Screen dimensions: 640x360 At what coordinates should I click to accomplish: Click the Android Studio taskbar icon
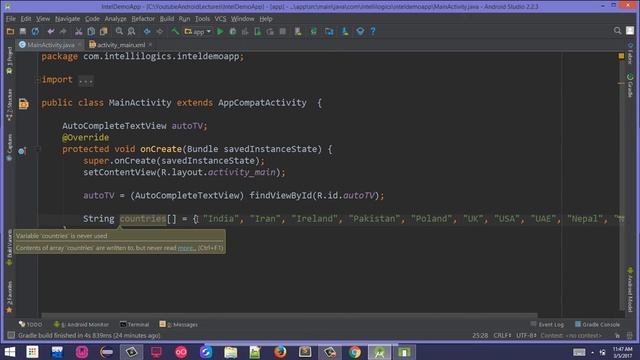click(380, 352)
